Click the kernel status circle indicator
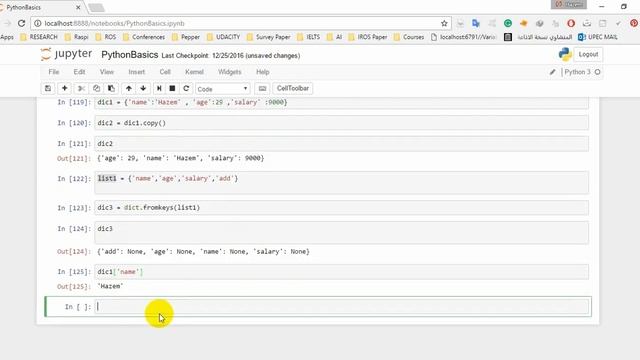 [x=598, y=72]
